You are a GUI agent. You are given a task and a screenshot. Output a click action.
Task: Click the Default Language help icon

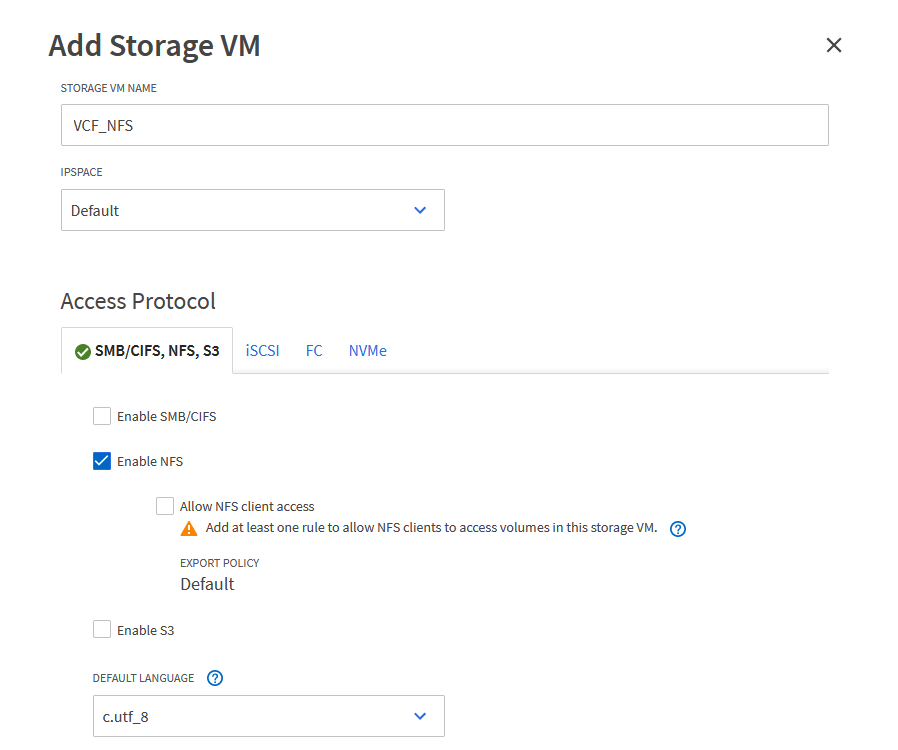point(214,678)
